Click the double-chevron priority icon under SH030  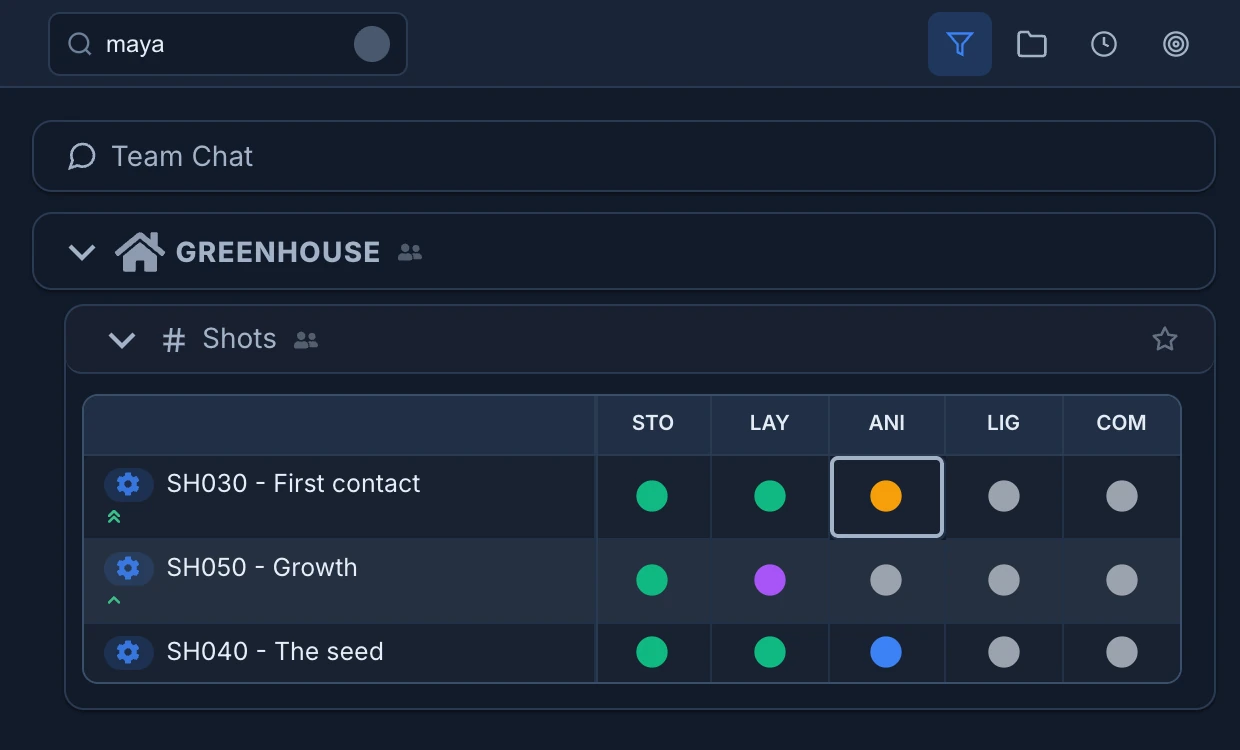pos(114,517)
